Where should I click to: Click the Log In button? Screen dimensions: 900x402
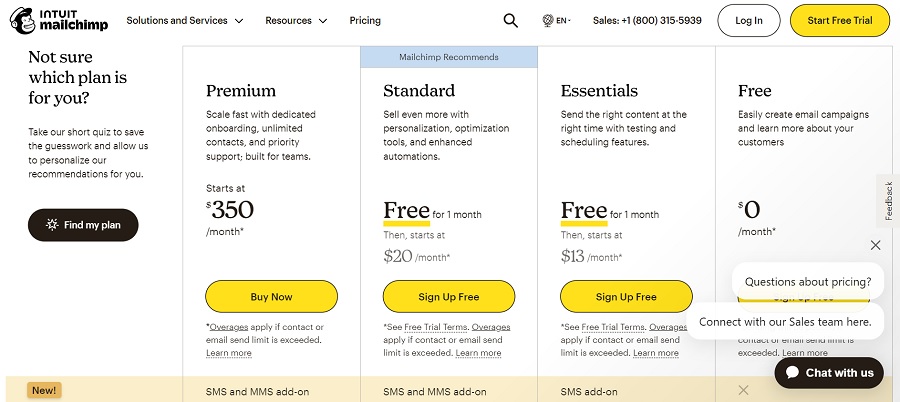click(748, 20)
